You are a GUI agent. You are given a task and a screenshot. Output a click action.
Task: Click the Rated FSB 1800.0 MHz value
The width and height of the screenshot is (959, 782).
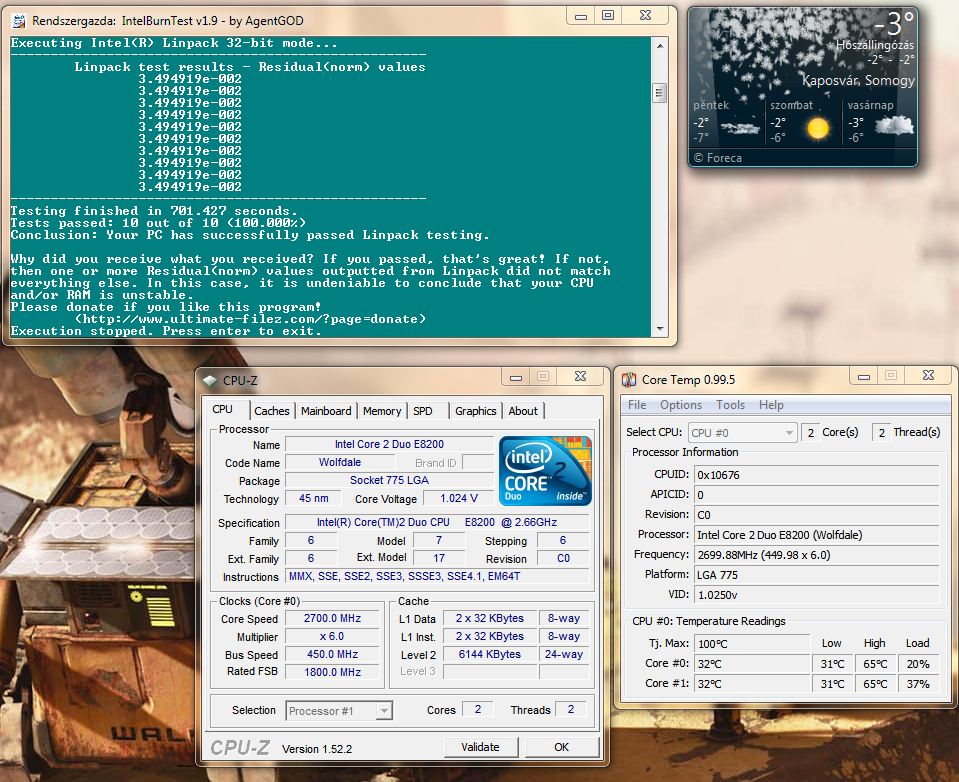[x=332, y=672]
